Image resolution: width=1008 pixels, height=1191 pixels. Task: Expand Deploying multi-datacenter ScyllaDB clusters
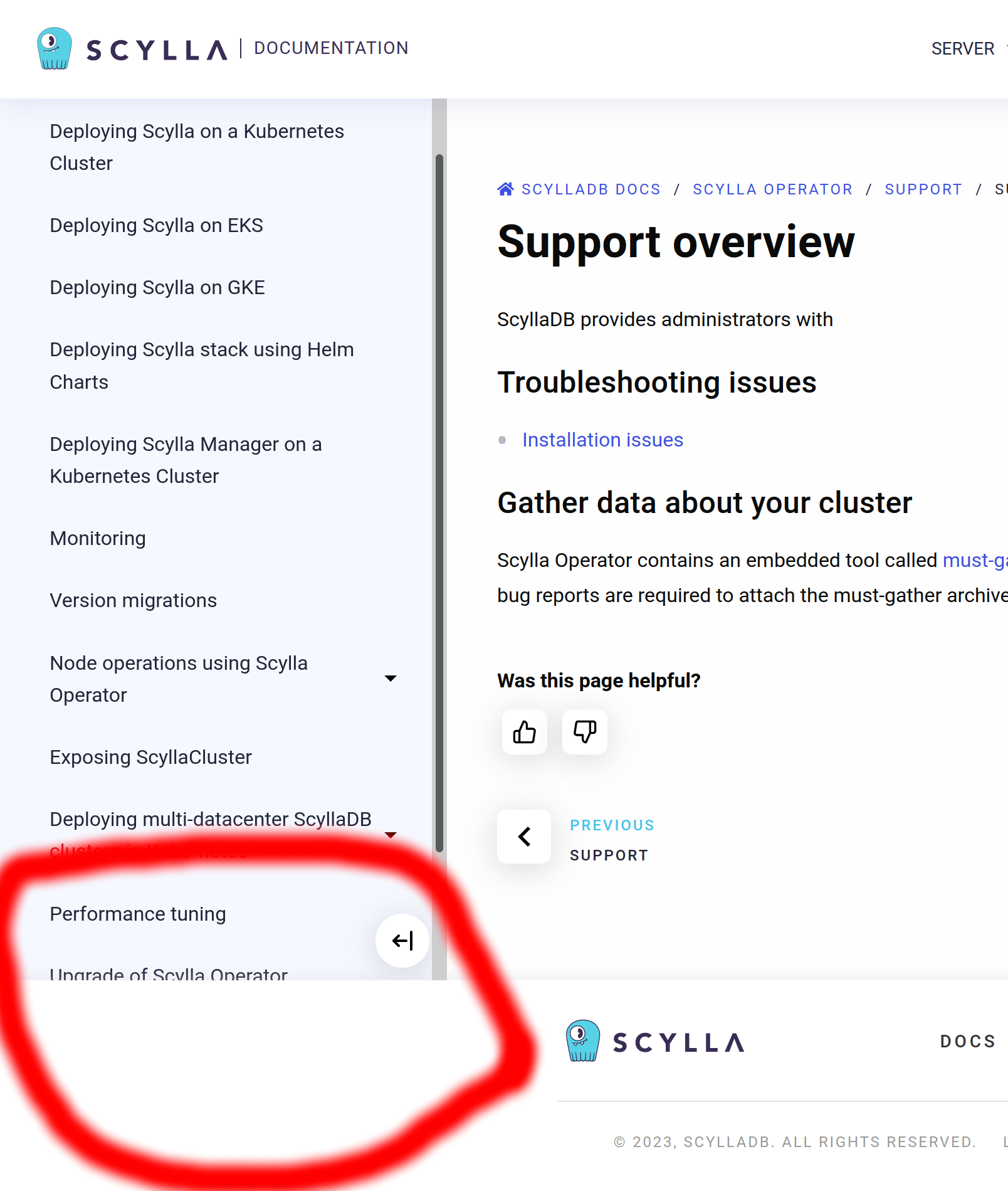tap(391, 834)
